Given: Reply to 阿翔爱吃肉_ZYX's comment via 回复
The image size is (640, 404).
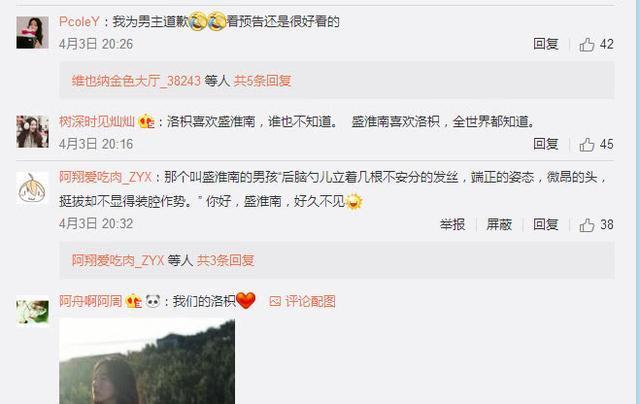Looking at the screenshot, I should [x=546, y=224].
